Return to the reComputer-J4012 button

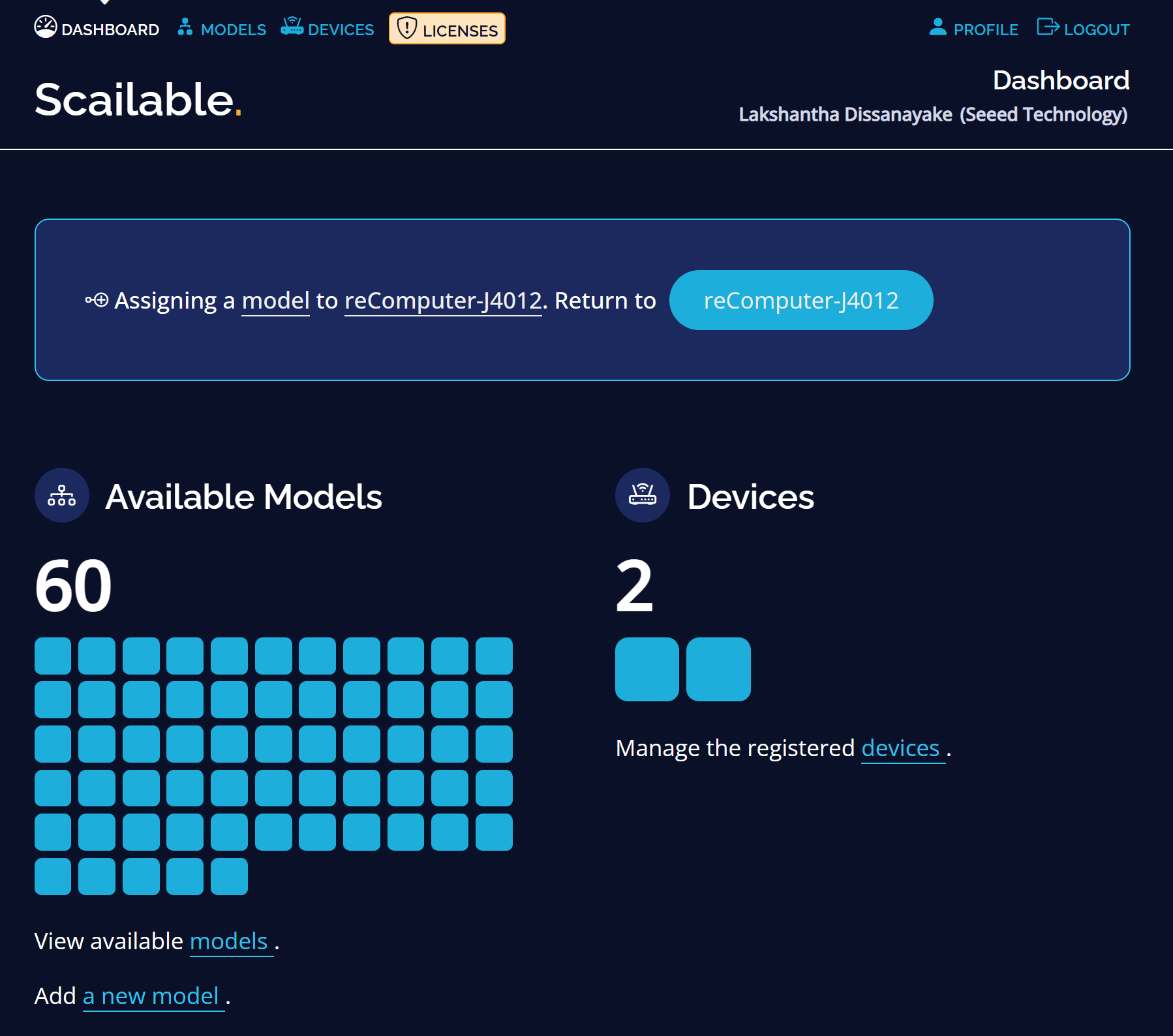coord(801,300)
